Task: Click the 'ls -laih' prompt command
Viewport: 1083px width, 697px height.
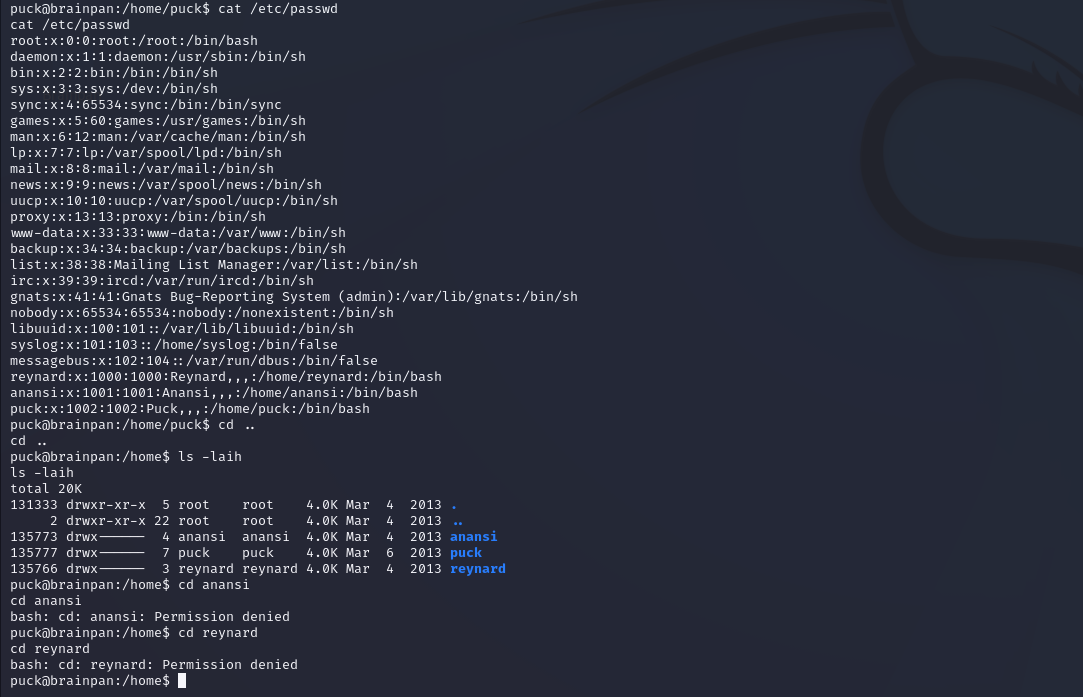Action: click(x=210, y=457)
